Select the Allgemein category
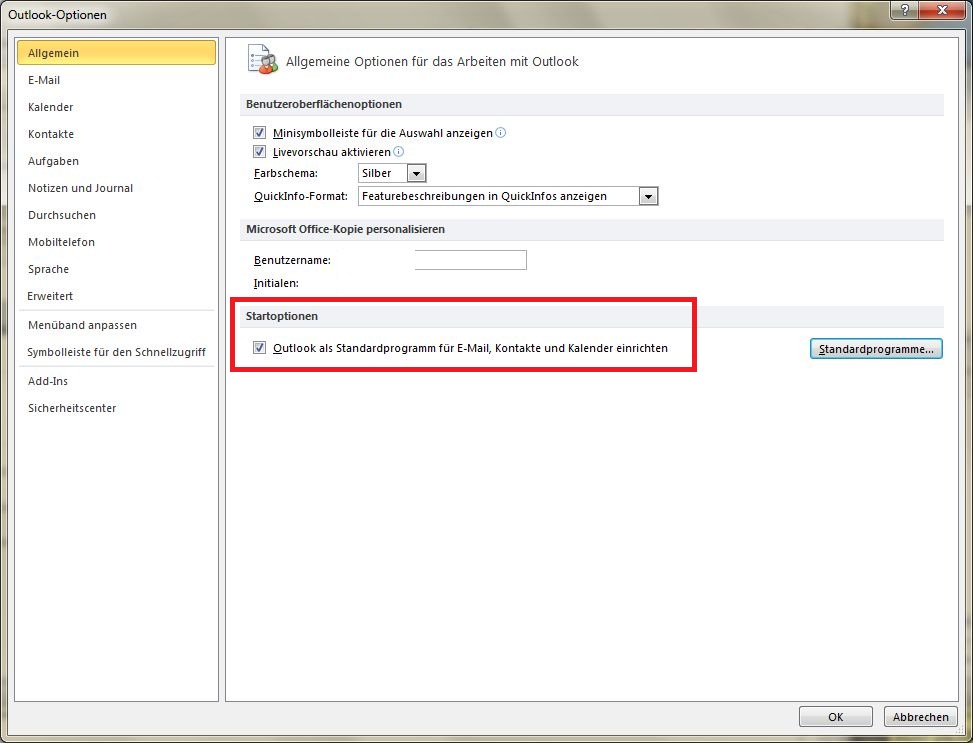 point(116,53)
